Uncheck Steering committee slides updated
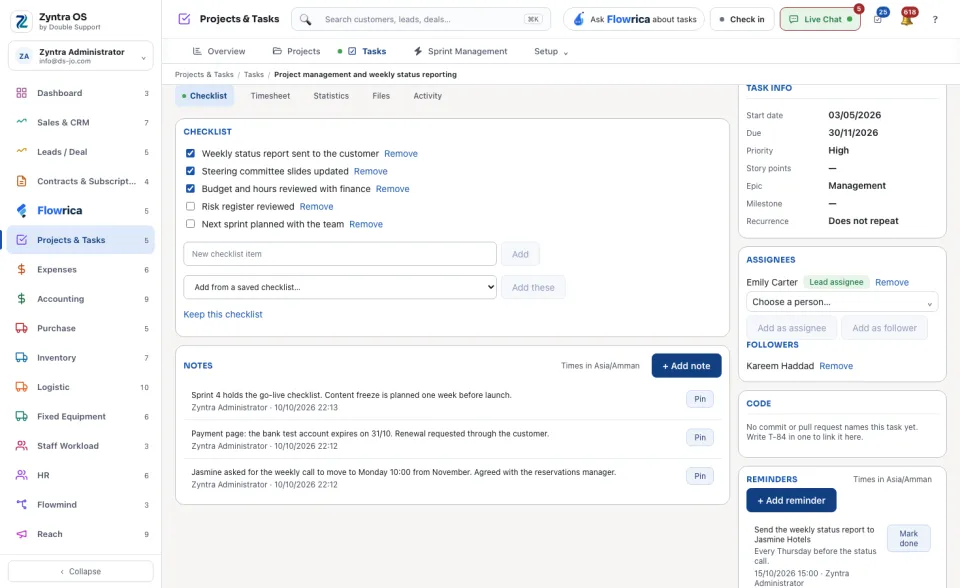Image resolution: width=960 pixels, height=588 pixels. click(190, 171)
